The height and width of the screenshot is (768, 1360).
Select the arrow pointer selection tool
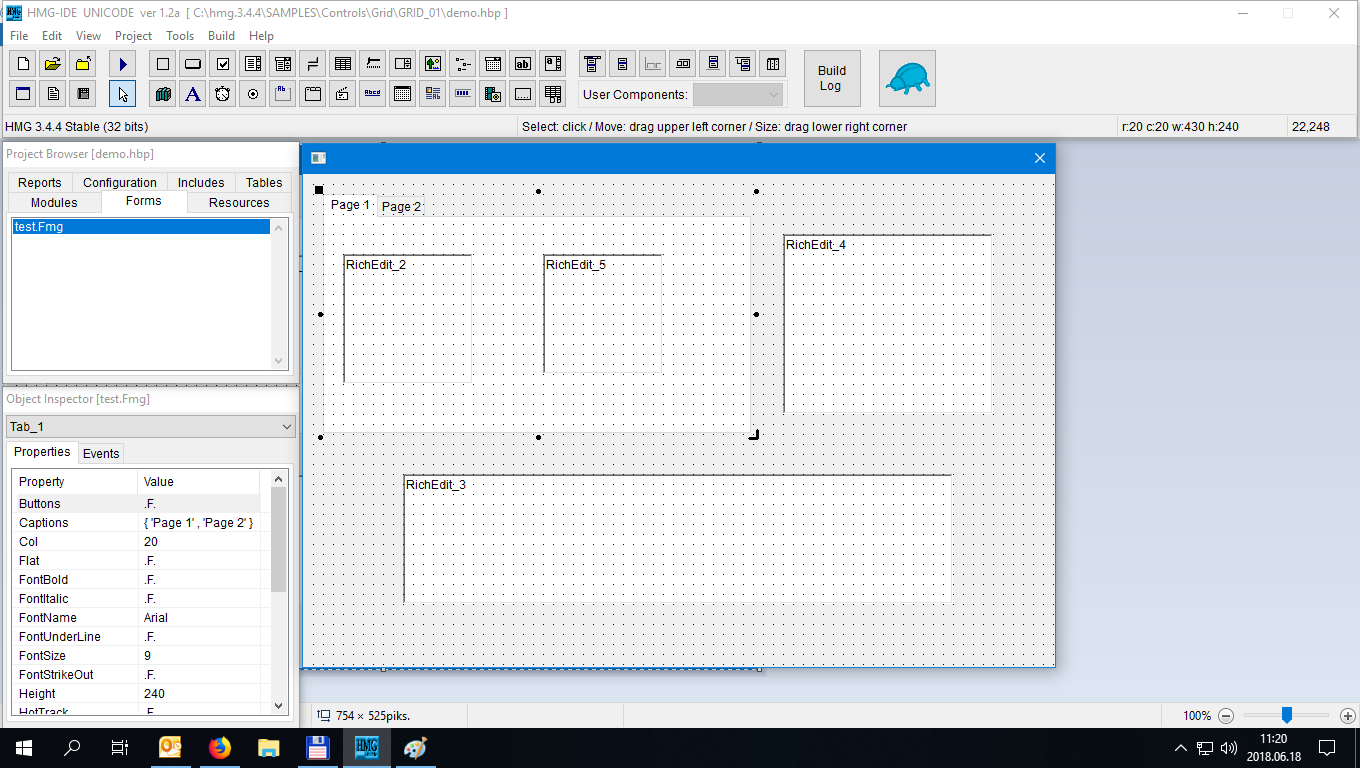[x=122, y=94]
